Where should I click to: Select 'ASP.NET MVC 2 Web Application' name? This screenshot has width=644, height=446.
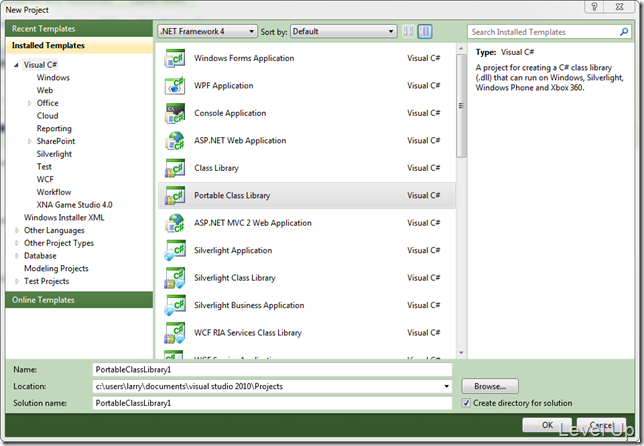click(253, 223)
